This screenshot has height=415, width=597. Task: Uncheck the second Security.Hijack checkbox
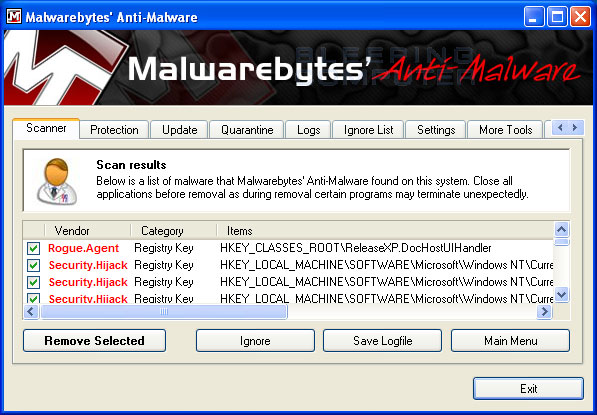tap(34, 282)
